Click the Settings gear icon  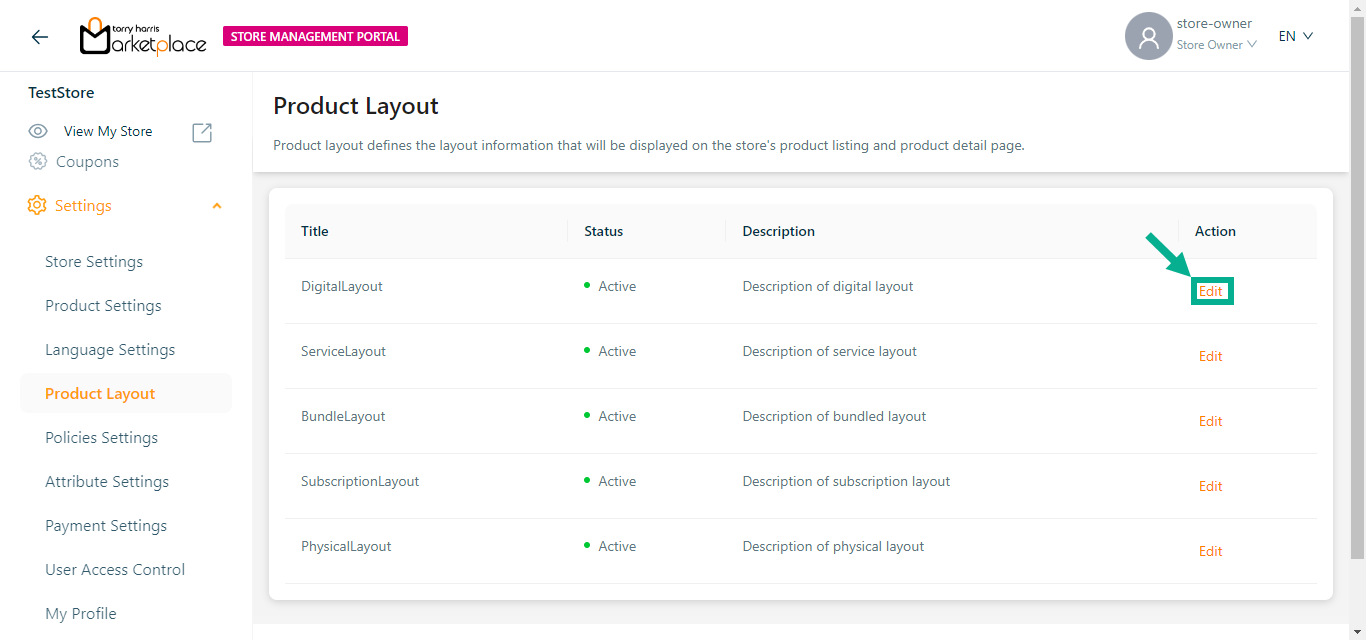(37, 205)
